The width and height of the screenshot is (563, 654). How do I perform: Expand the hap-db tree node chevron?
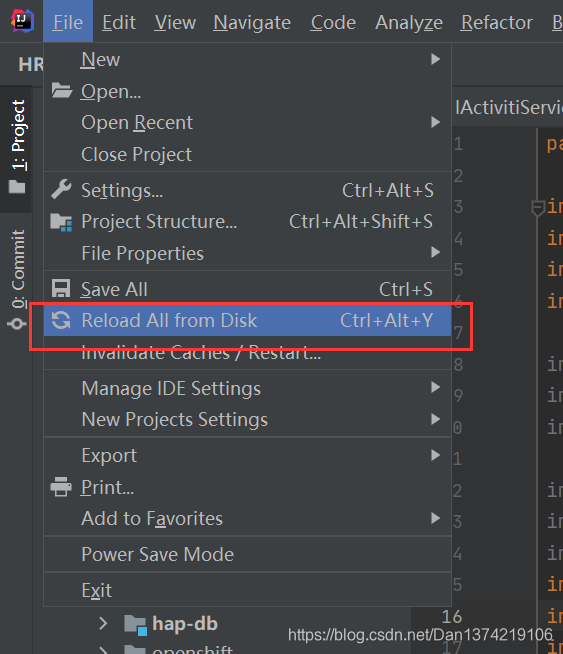(x=103, y=624)
